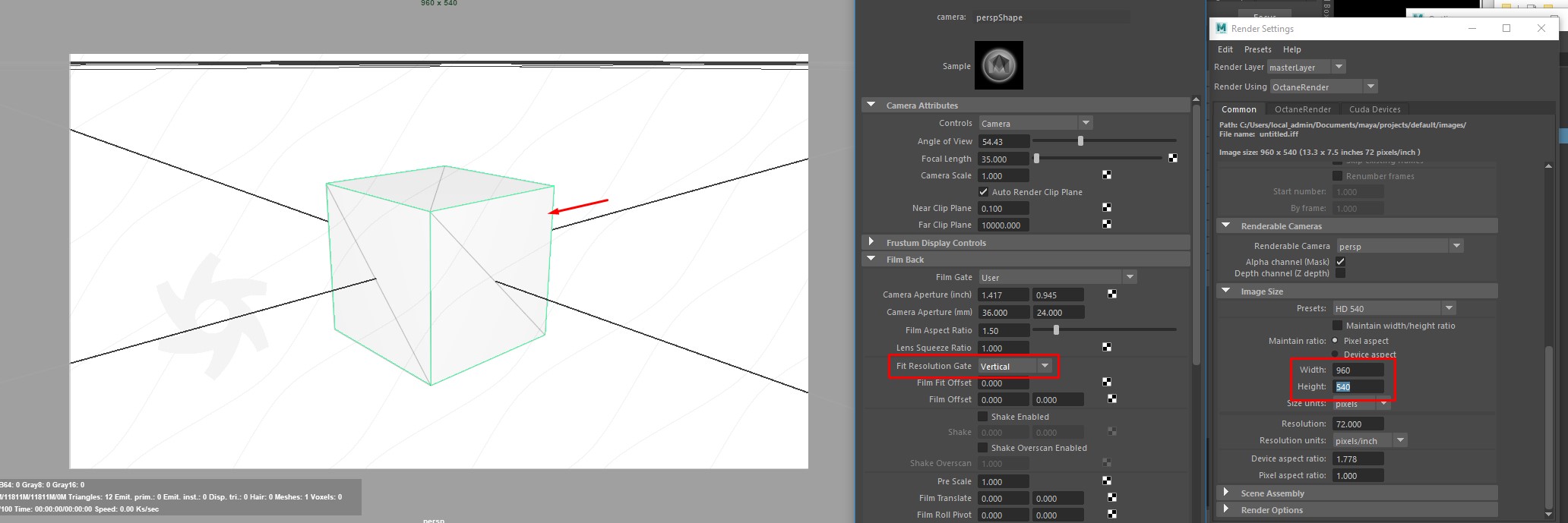Click the Near Clip Plane field
This screenshot has width=1568, height=523.
[x=1004, y=208]
